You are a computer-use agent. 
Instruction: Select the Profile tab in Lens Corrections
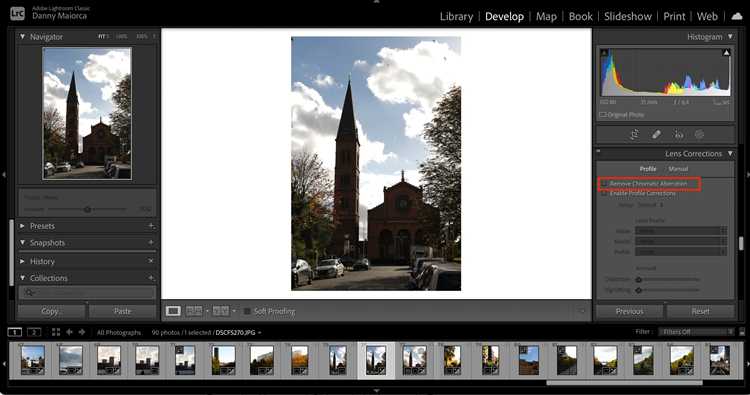click(x=648, y=169)
